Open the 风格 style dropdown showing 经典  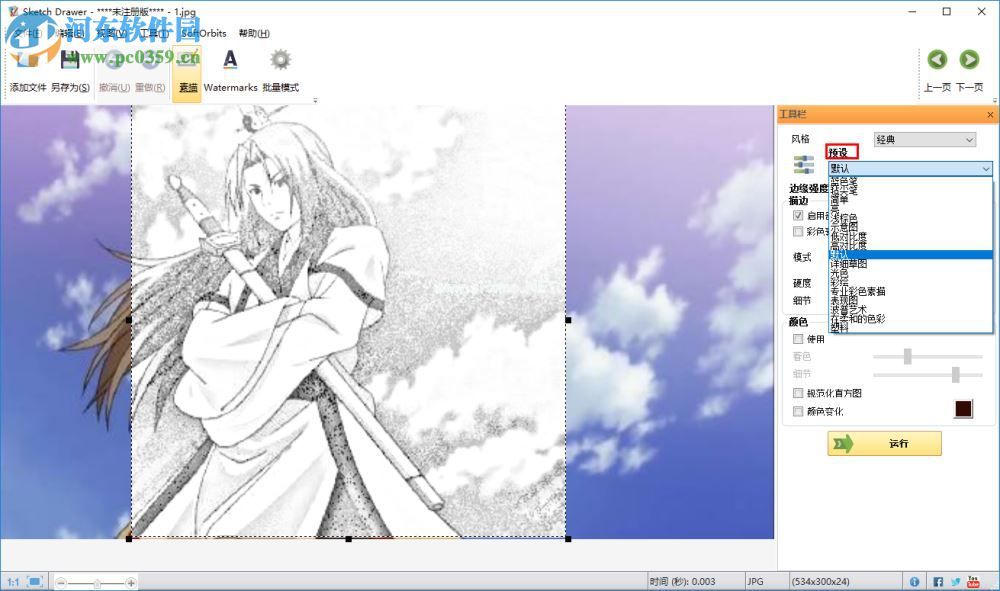[x=924, y=140]
